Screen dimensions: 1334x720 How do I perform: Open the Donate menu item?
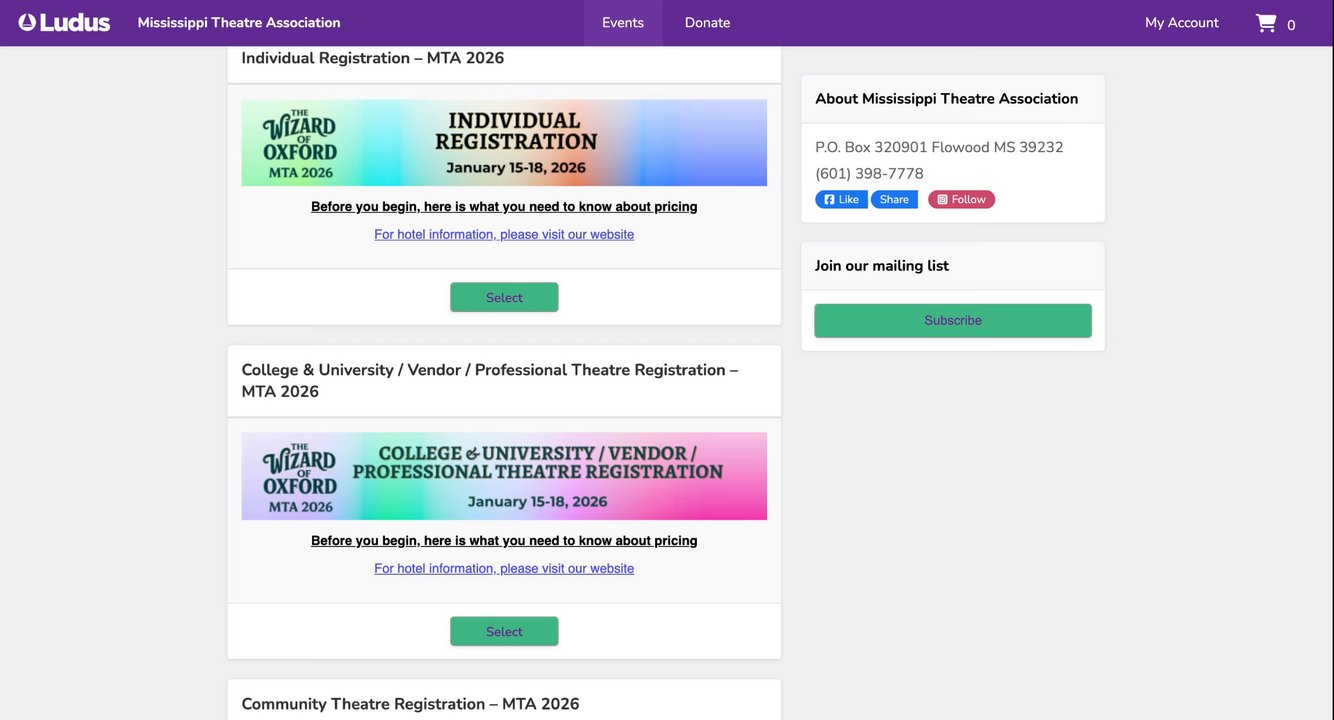point(707,22)
